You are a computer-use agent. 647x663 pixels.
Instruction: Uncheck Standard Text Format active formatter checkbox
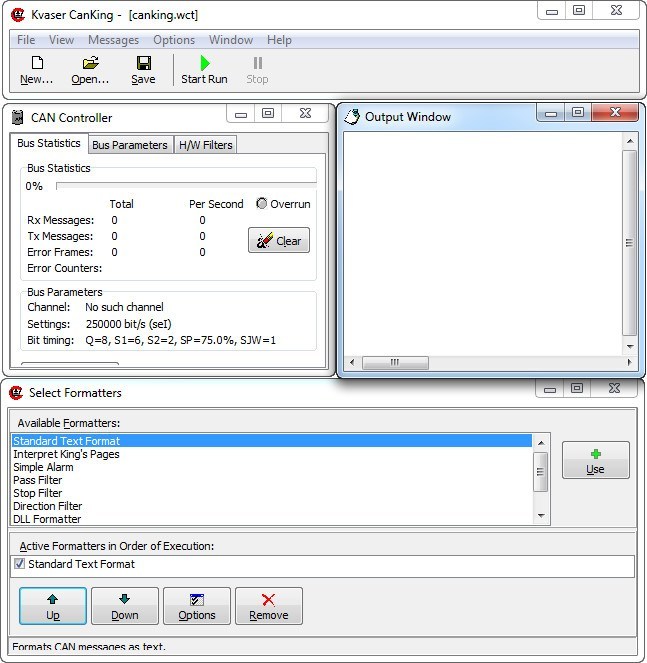pyautogui.click(x=19, y=564)
